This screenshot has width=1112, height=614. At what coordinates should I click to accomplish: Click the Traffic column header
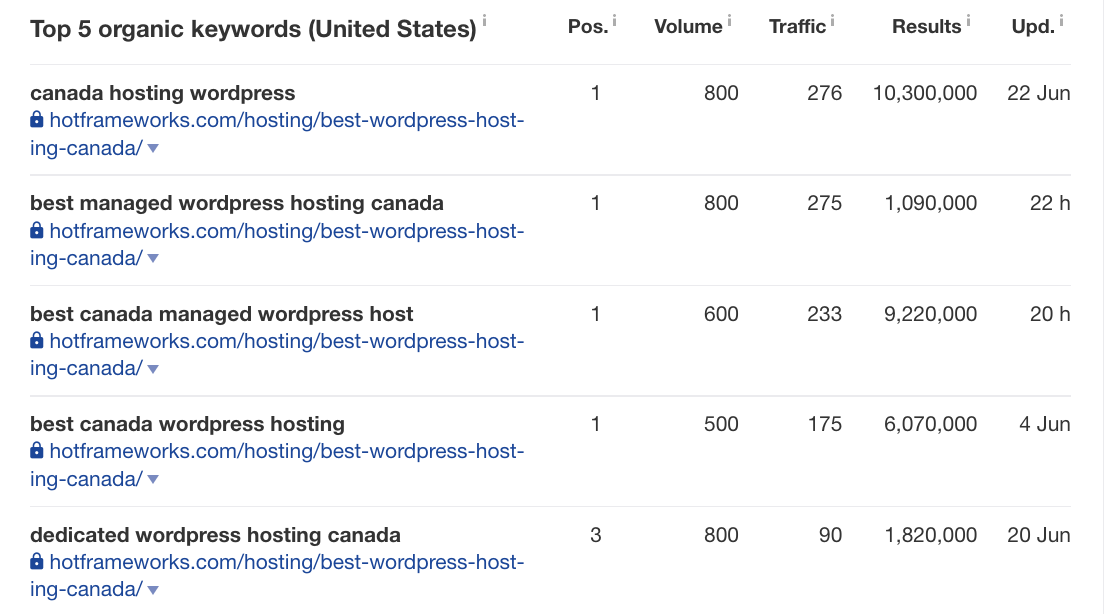coord(797,27)
